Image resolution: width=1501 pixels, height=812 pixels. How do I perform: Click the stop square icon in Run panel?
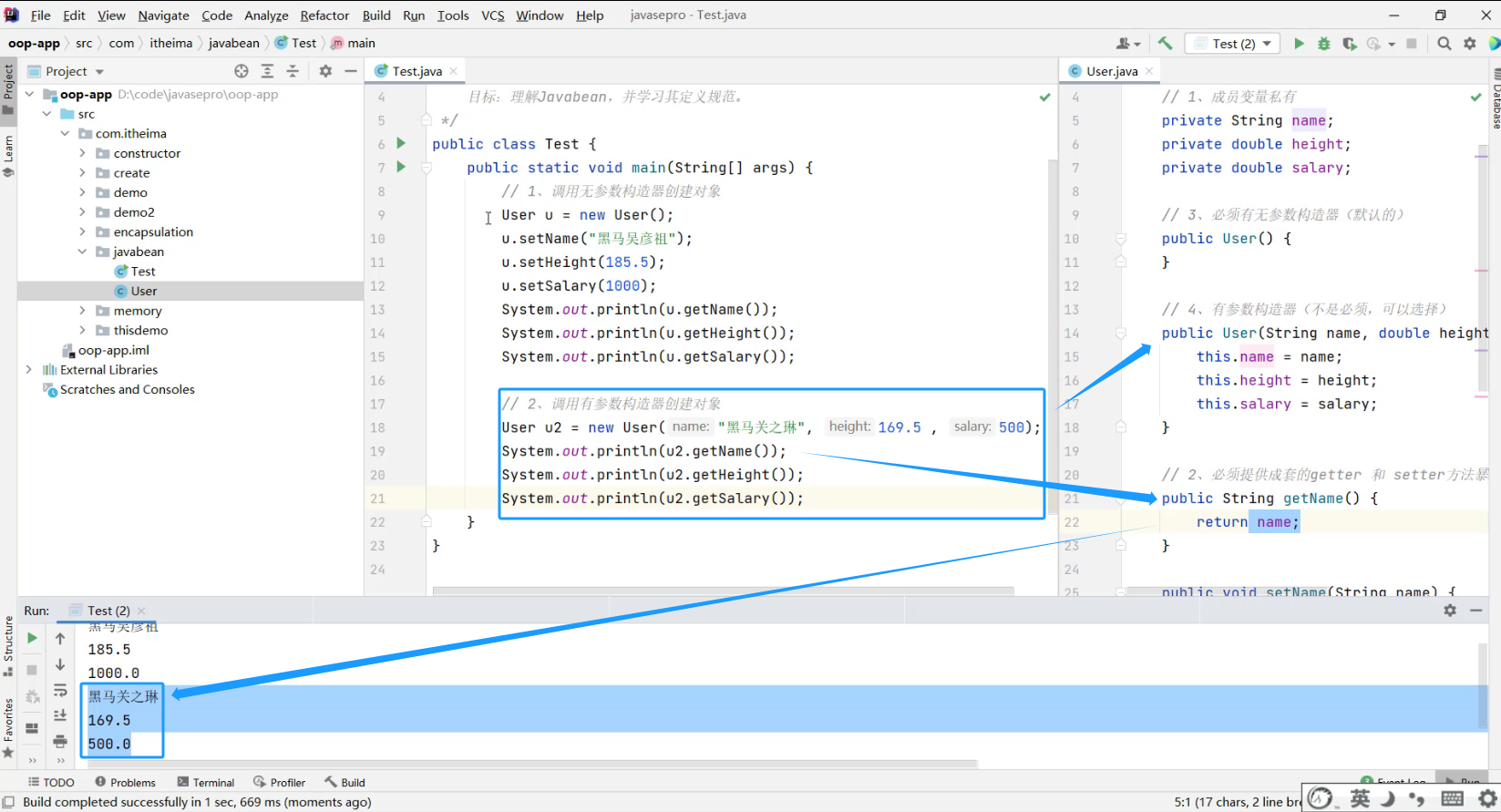coord(32,669)
